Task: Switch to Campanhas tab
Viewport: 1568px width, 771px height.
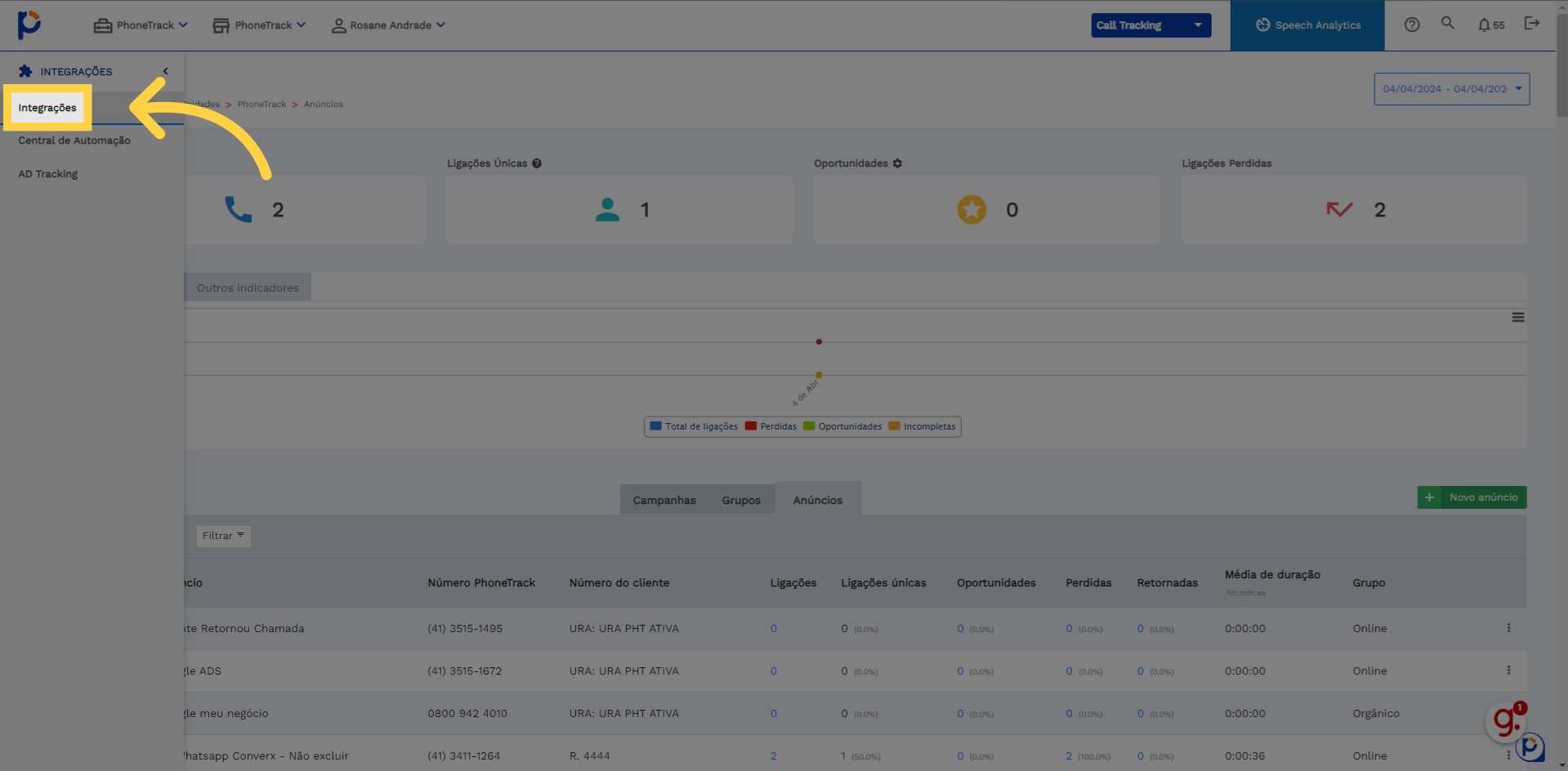Action: point(664,500)
